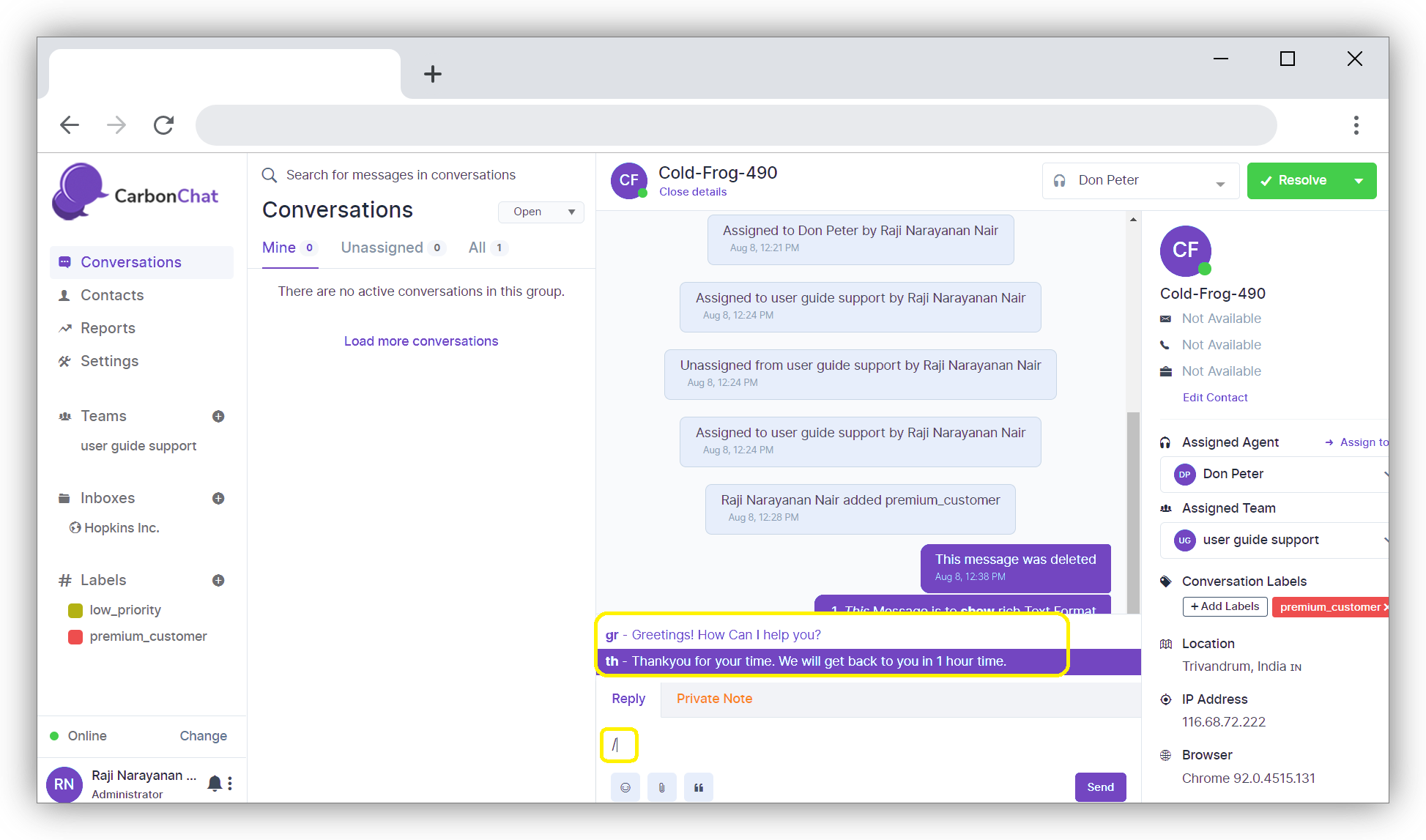Expand the Resolve button dropdown arrow
The height and width of the screenshot is (840, 1426).
coord(1359,181)
